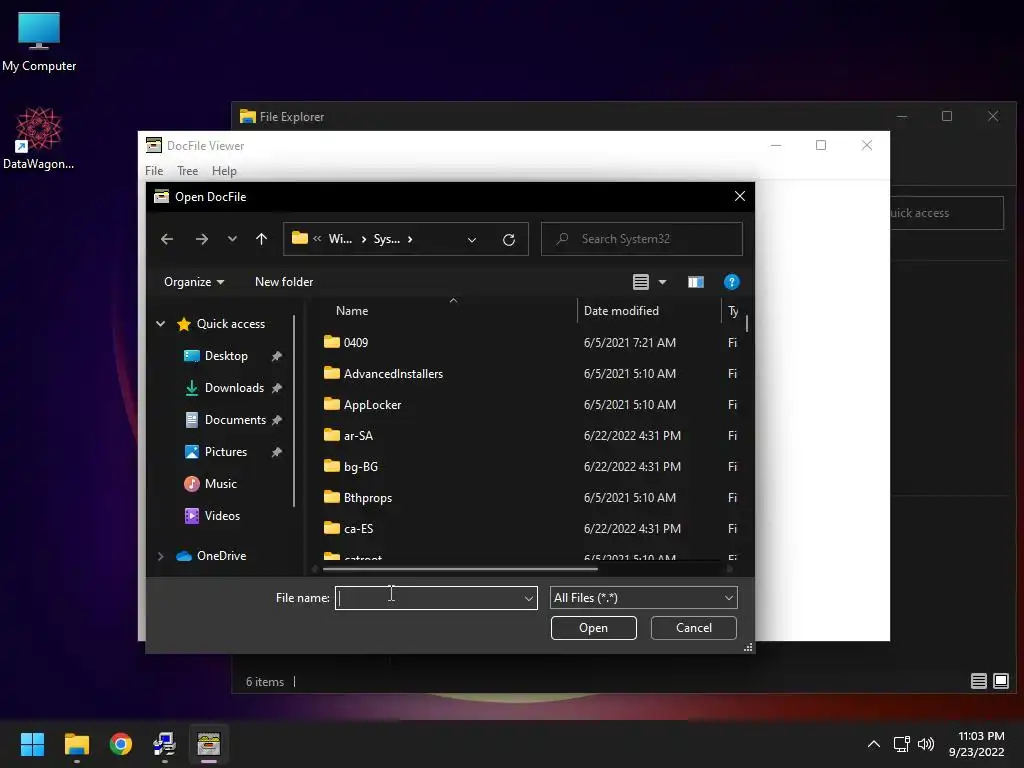Select Desktop in navigation pane

click(226, 356)
